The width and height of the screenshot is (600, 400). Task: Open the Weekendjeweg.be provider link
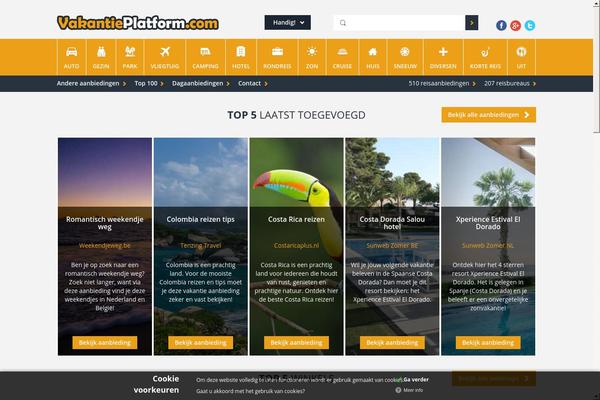click(x=104, y=246)
